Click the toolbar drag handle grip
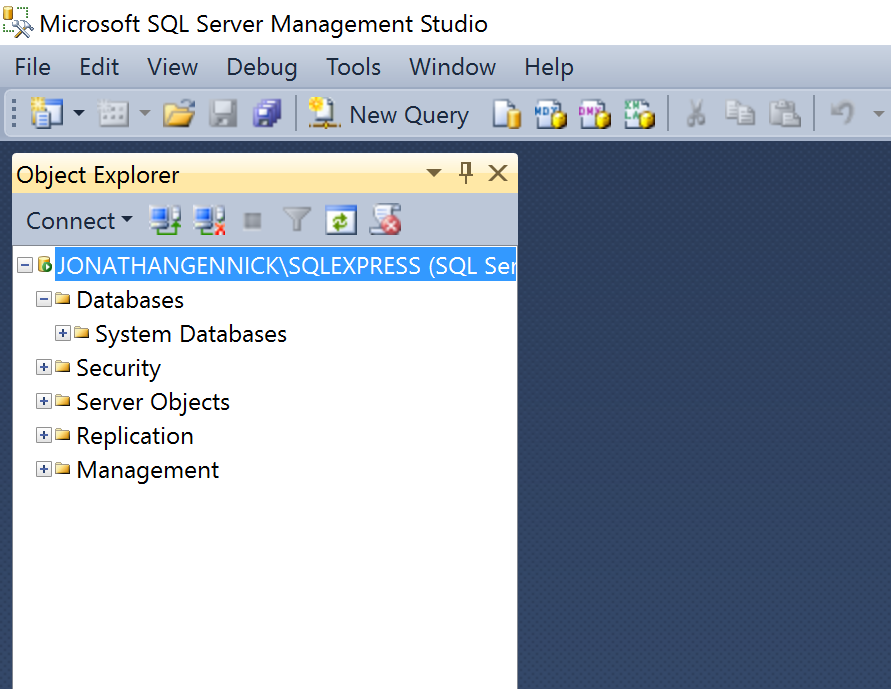Viewport: 891px width, 689px height. (x=14, y=113)
